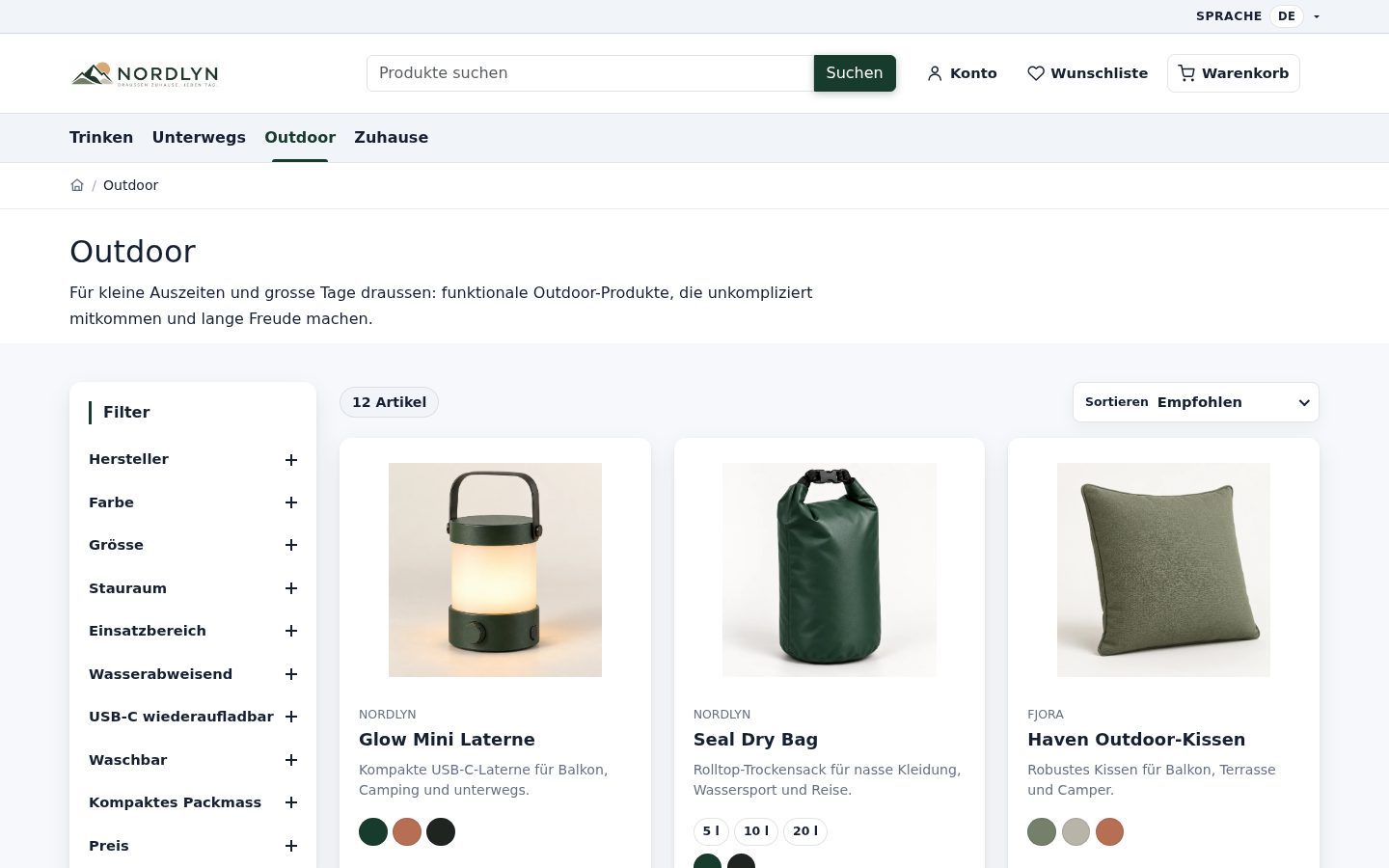This screenshot has height=868, width=1389.
Task: Open the account user icon
Action: (934, 73)
